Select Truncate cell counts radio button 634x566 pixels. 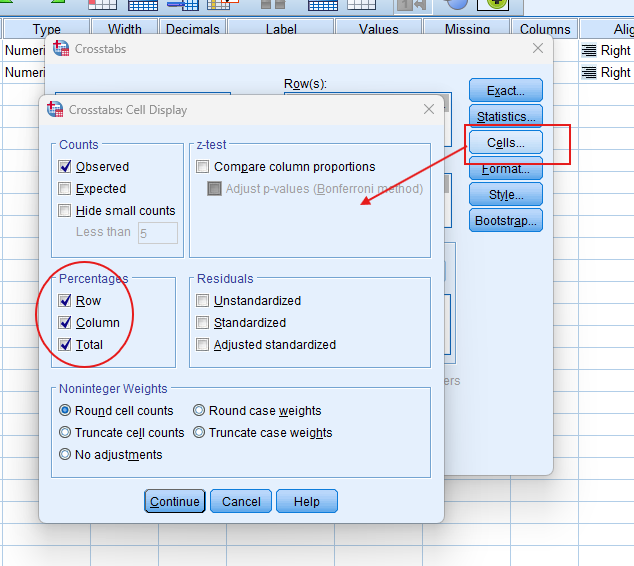coord(66,433)
